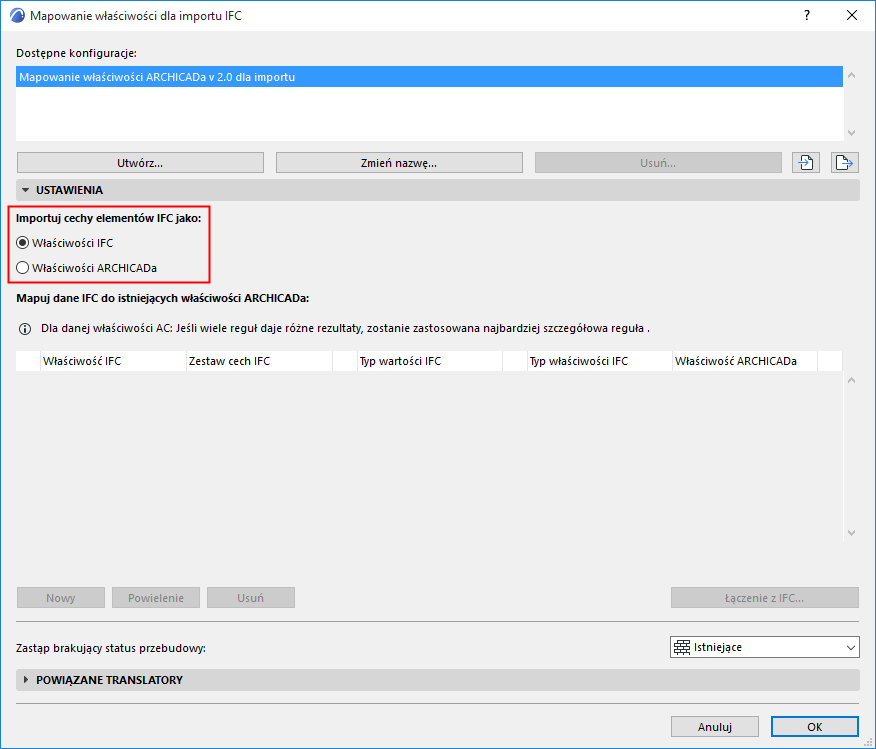Click the export configuration icon button
The width and height of the screenshot is (876, 749).
click(844, 163)
